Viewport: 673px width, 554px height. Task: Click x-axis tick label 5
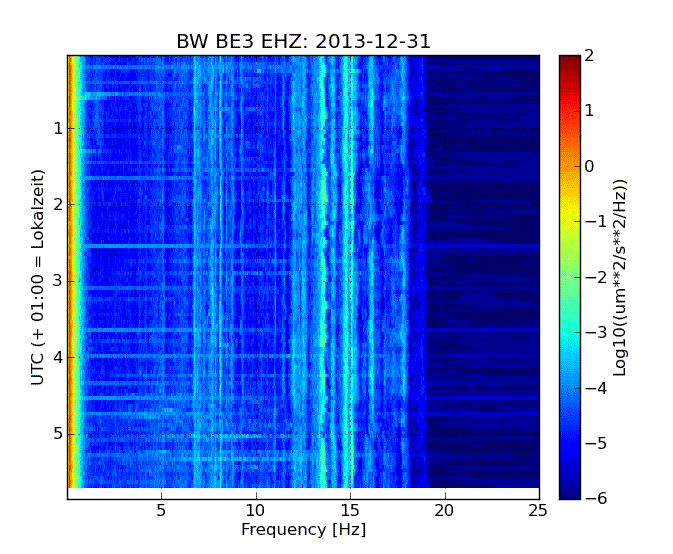tap(161, 511)
